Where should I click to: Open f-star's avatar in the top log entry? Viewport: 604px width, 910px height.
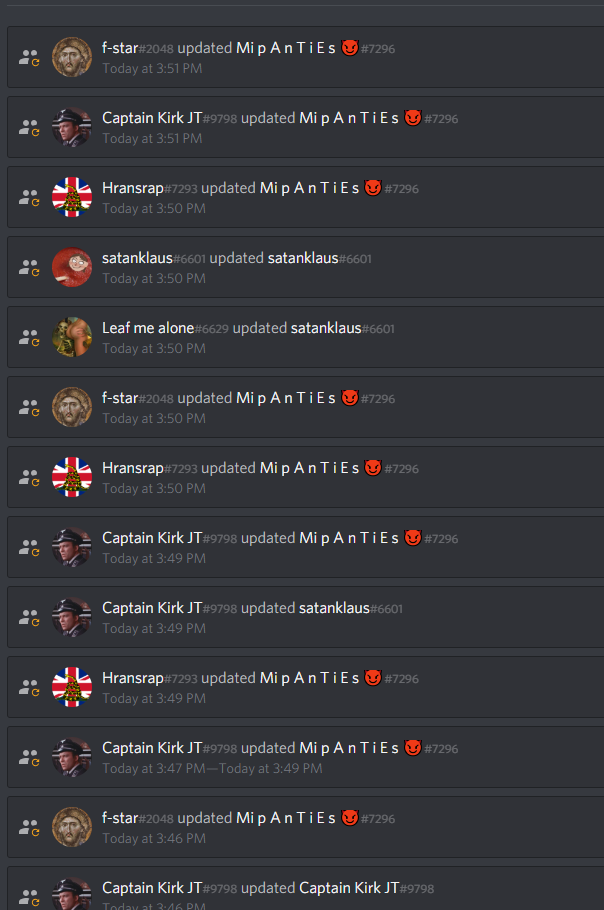72,57
